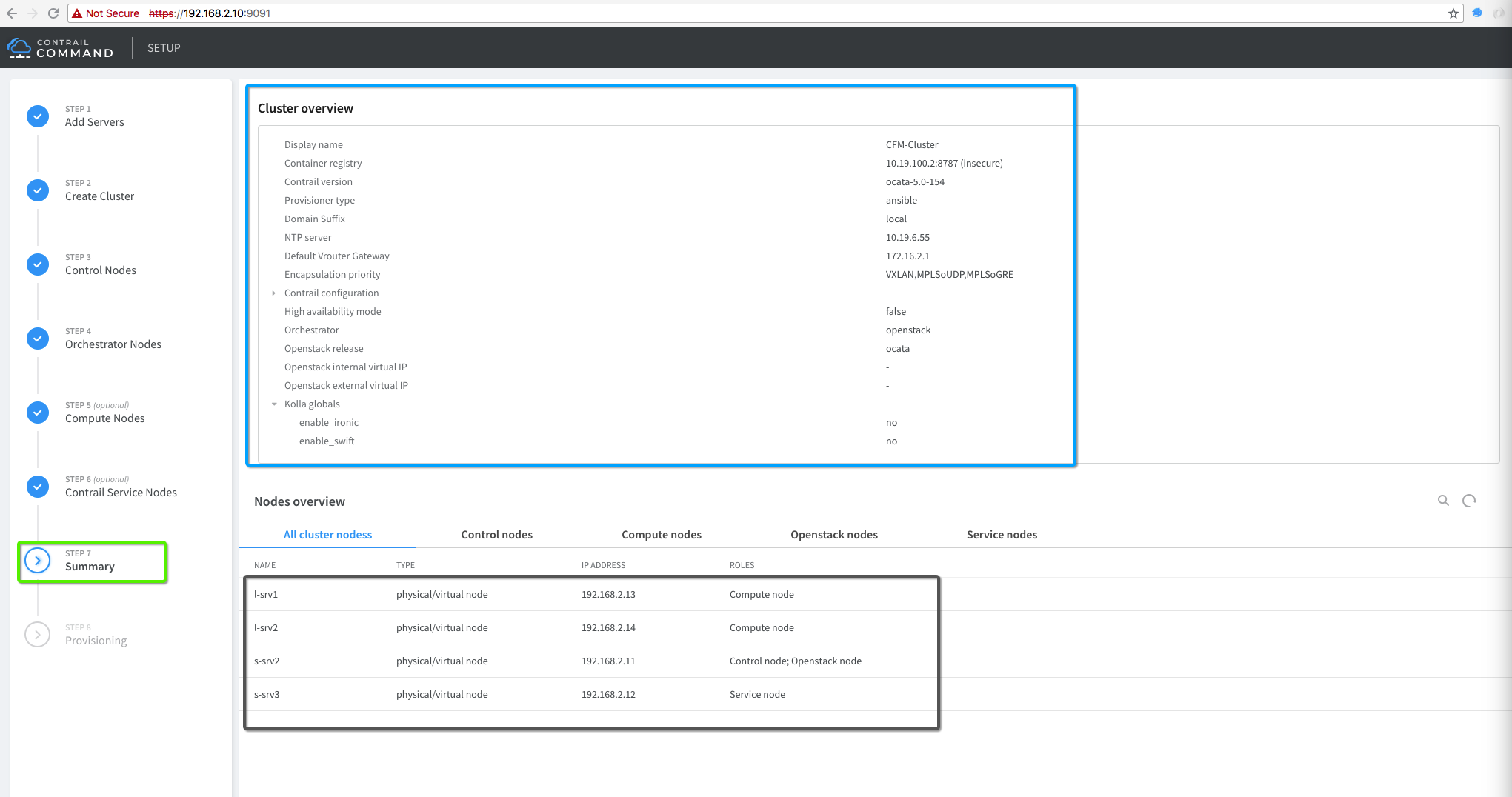This screenshot has height=797, width=1512.
Task: Switch to the Control nodes tab
Action: (496, 535)
